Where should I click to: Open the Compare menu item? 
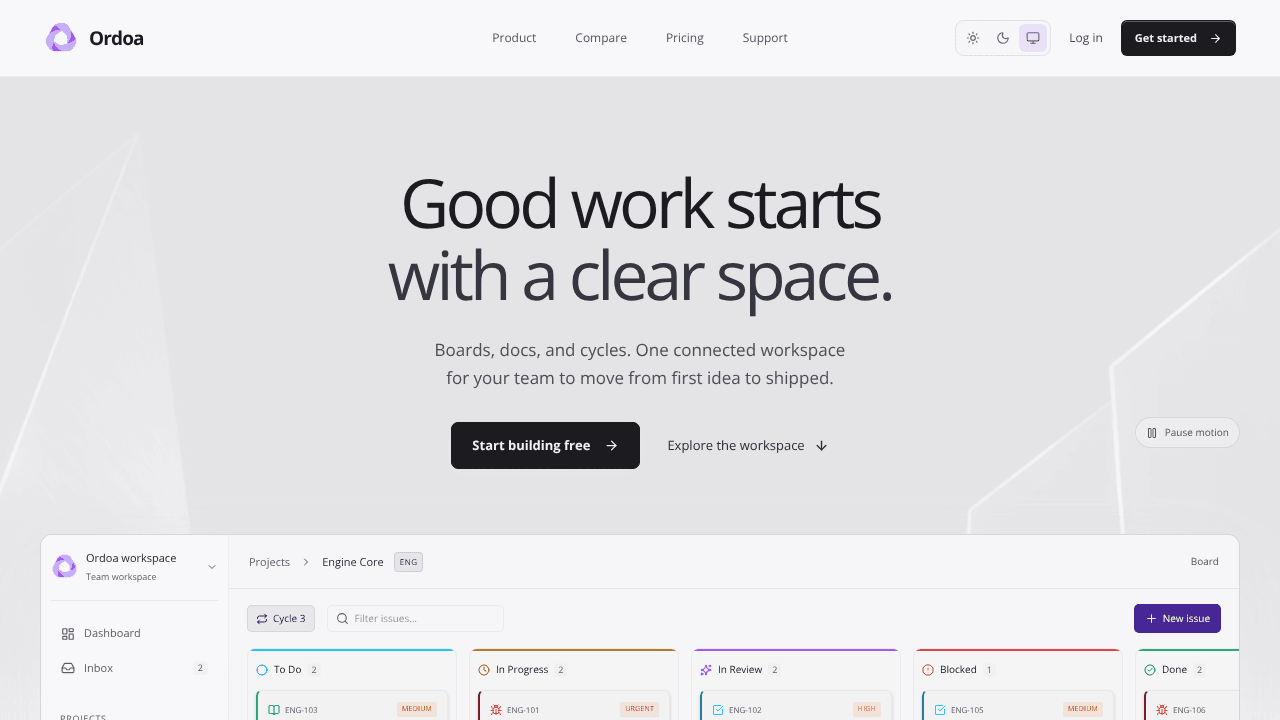(601, 38)
